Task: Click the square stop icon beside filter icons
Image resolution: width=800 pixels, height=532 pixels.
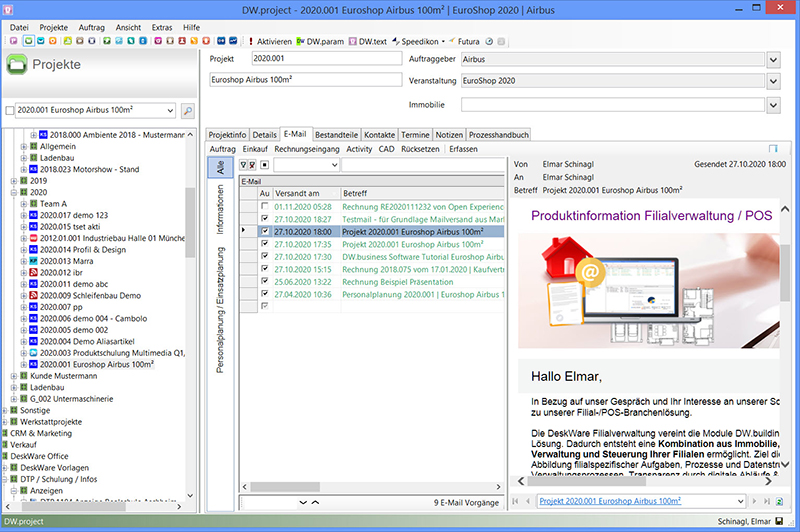Action: point(264,165)
